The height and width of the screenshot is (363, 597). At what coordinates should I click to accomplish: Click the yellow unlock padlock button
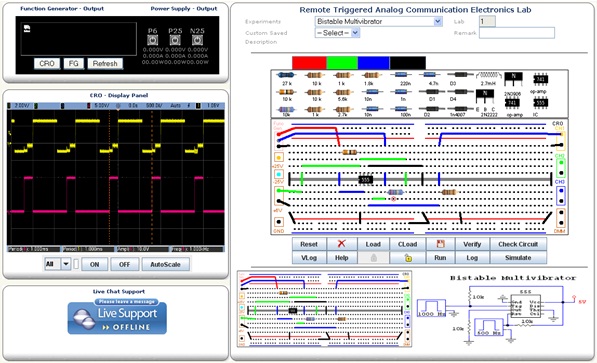[x=408, y=258]
